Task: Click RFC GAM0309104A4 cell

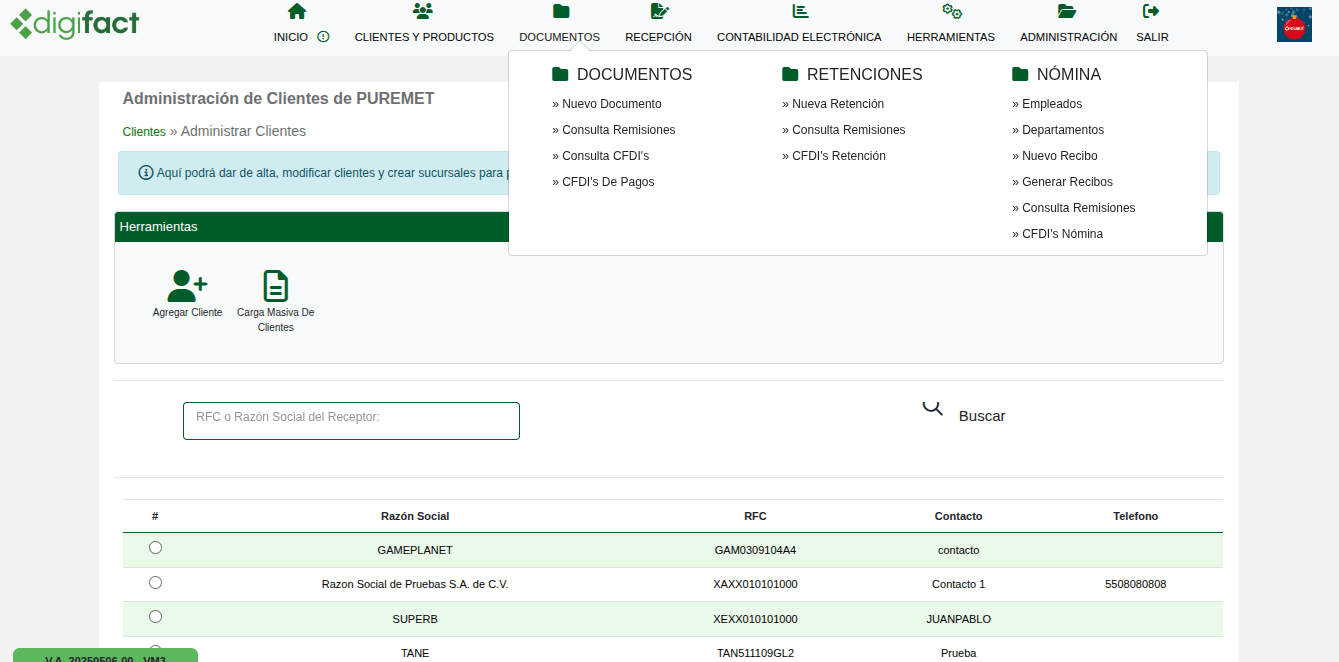Action: point(755,550)
